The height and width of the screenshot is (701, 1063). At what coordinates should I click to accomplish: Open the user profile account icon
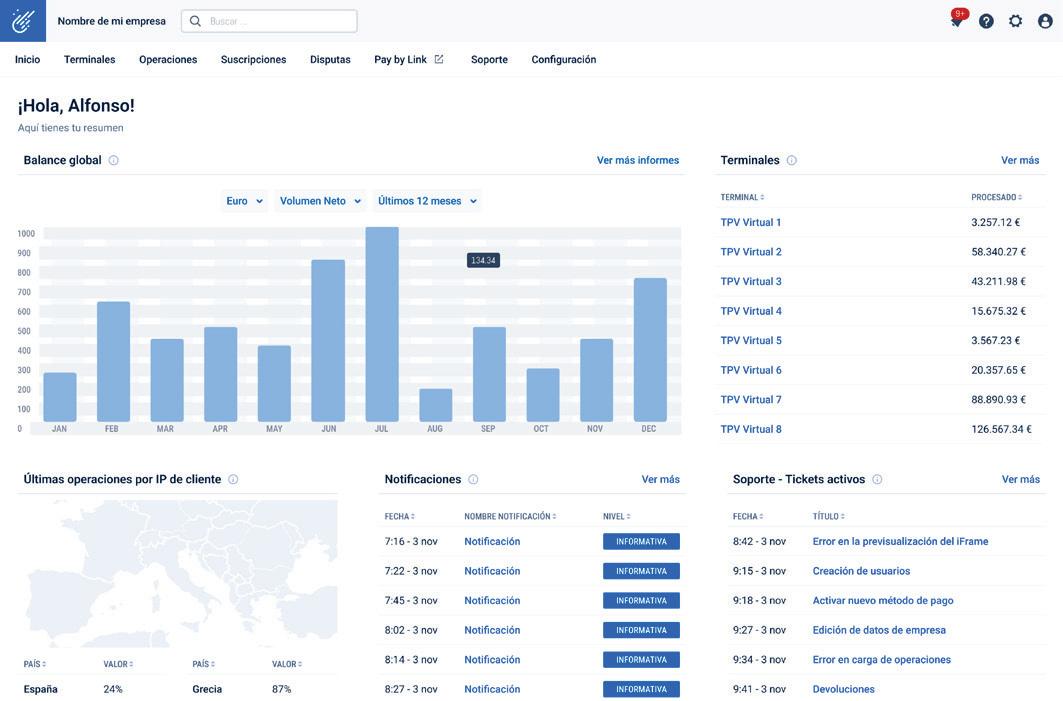pos(1045,21)
